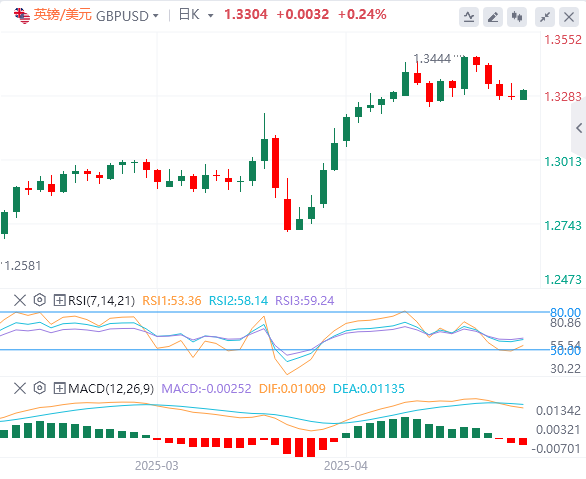Image resolution: width=586 pixels, height=479 pixels.
Task: Click the 1.3013 price axis label
Action: coord(563,162)
